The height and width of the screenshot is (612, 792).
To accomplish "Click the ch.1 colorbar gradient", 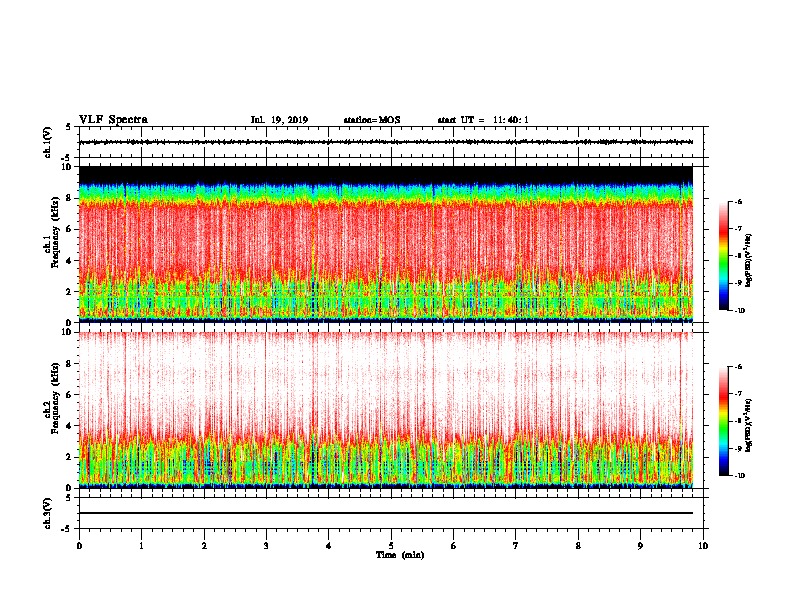I will click(723, 256).
